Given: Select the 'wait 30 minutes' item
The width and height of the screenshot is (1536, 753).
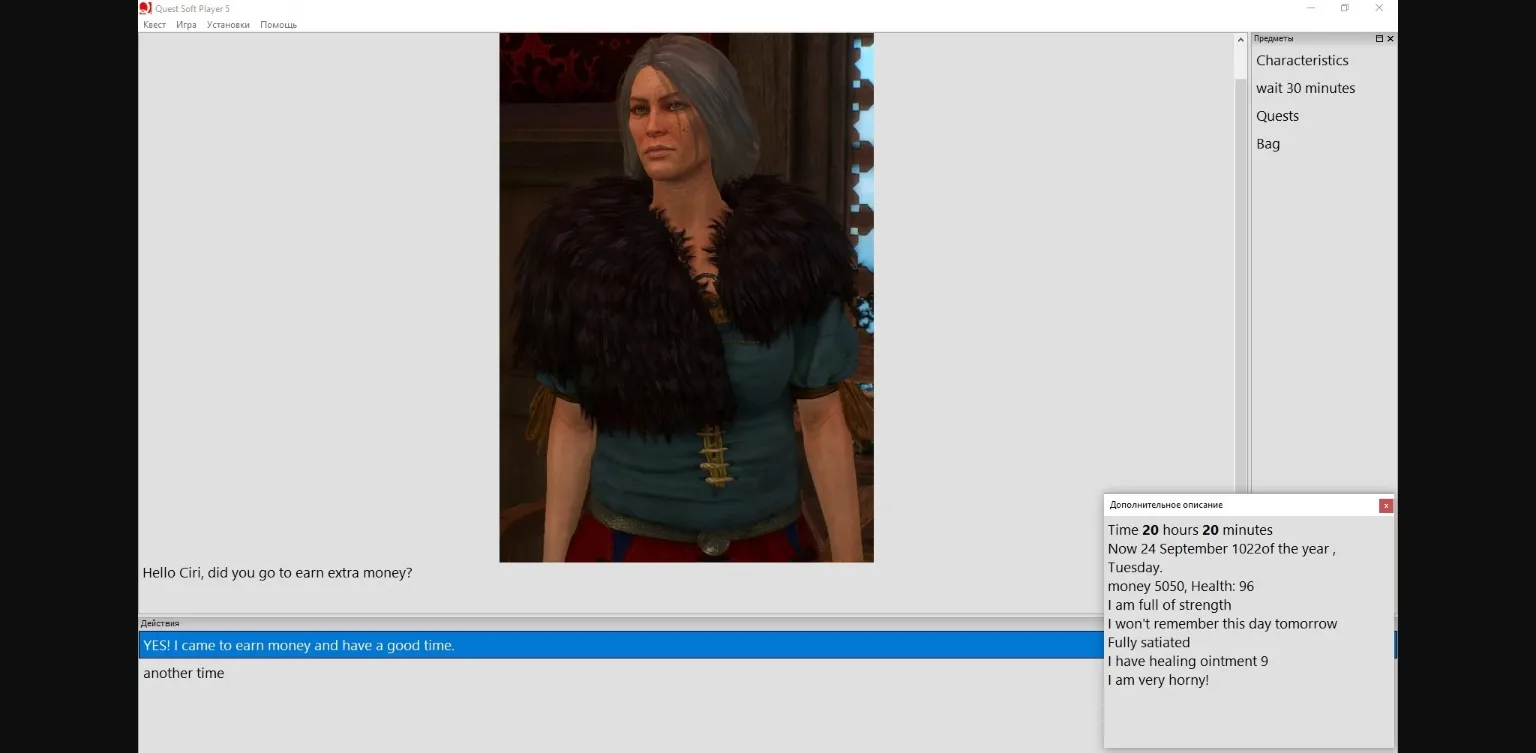Looking at the screenshot, I should (1305, 88).
